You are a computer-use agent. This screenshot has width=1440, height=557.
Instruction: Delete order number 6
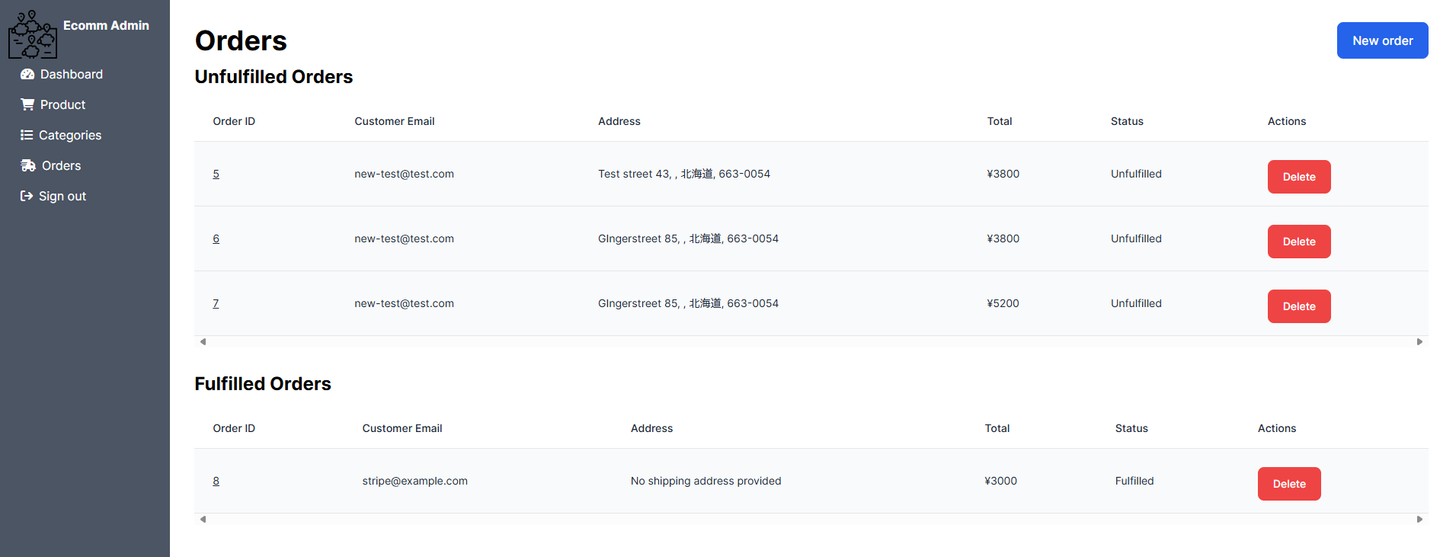(x=1298, y=241)
